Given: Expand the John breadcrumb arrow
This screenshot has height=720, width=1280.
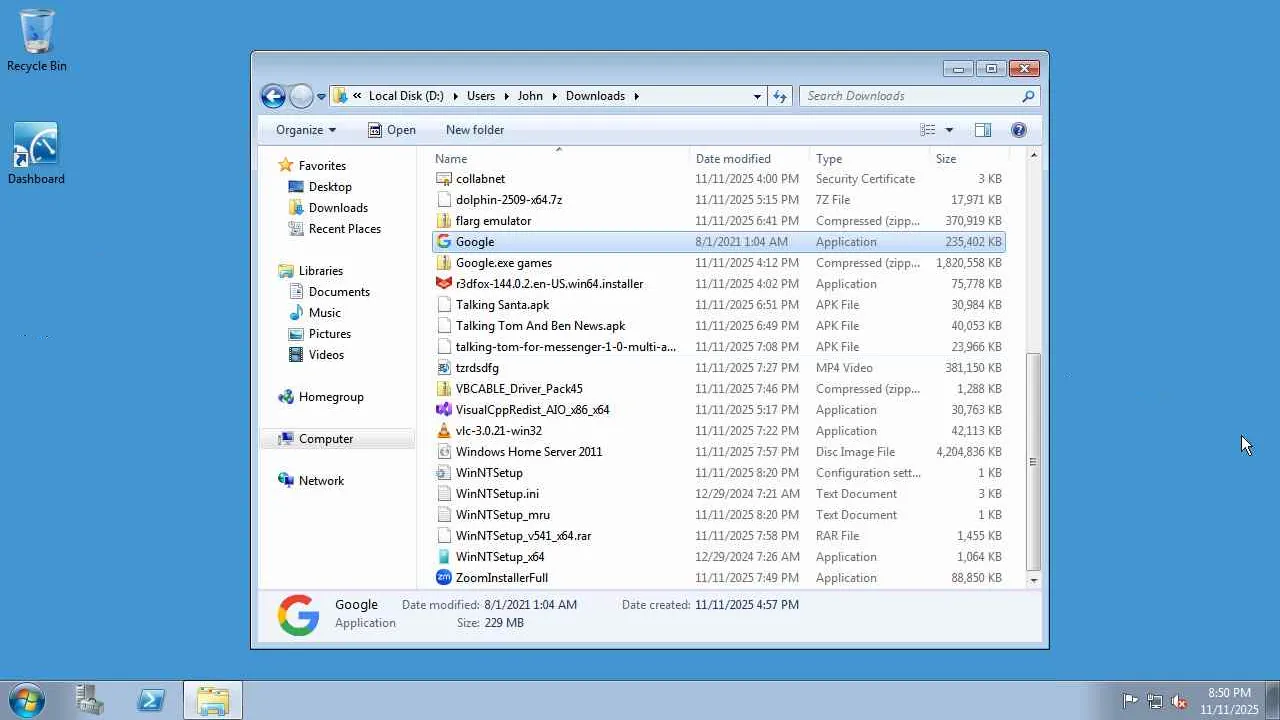Looking at the screenshot, I should (554, 96).
